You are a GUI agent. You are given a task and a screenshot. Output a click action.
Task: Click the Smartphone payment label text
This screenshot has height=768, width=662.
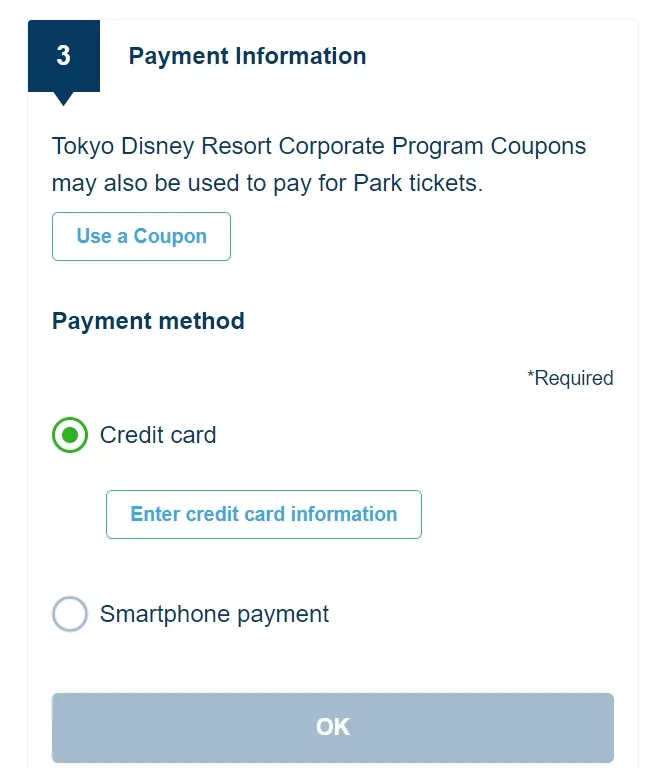(x=214, y=614)
